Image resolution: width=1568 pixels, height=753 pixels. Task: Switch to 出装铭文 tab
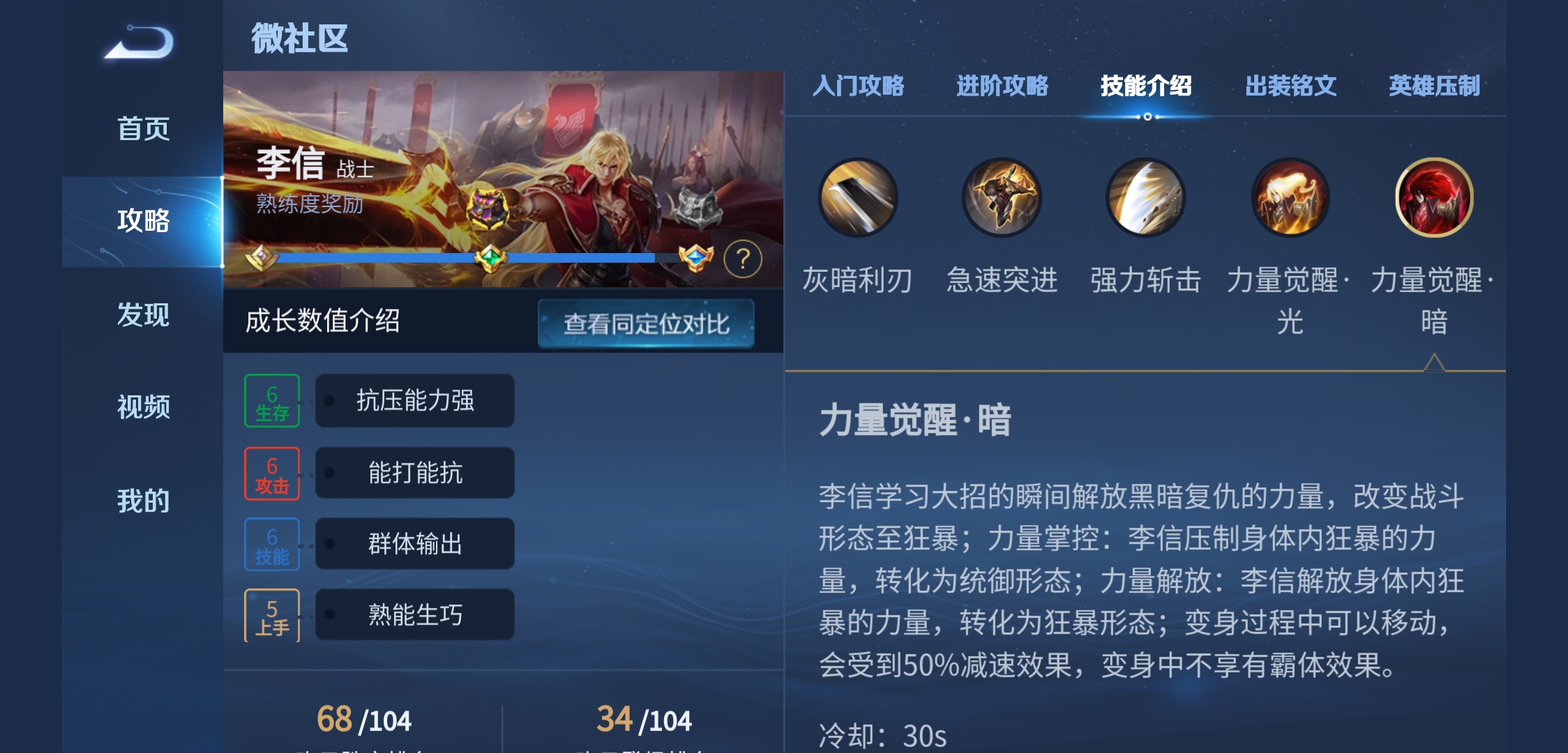click(x=1290, y=86)
